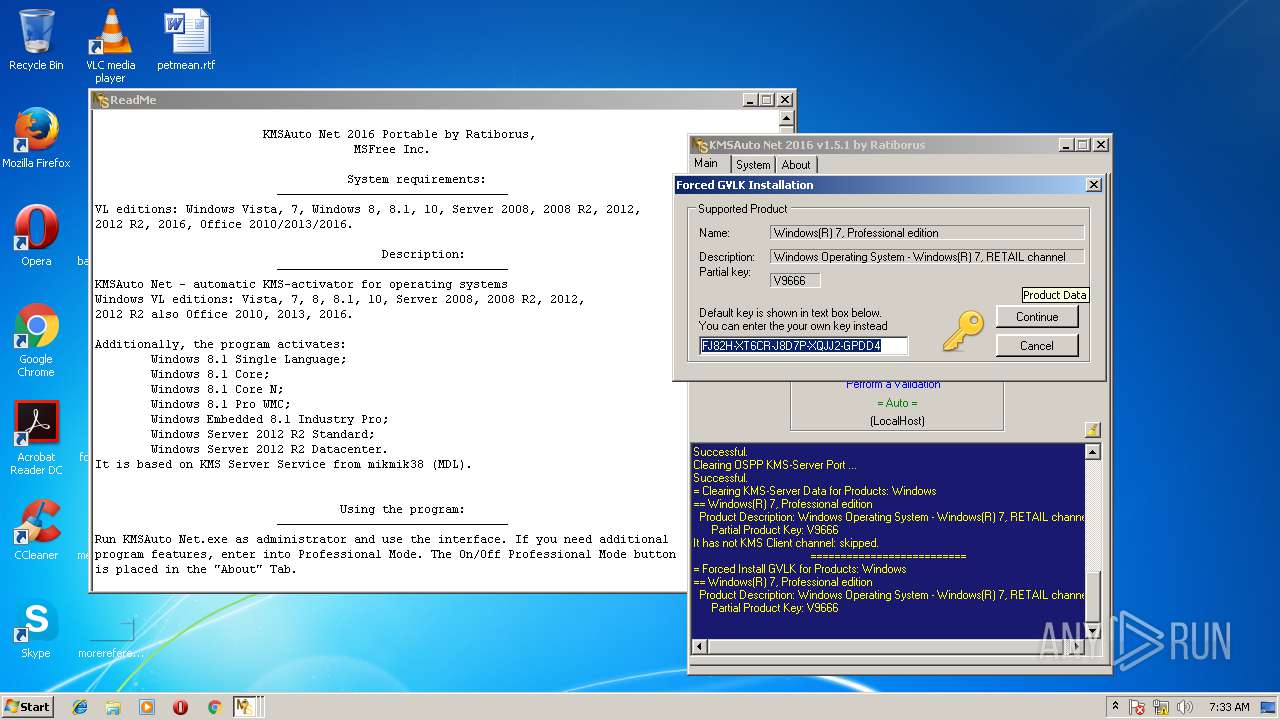Open Action Center flag tray icon
The width and height of the screenshot is (1280, 720).
point(1138,707)
